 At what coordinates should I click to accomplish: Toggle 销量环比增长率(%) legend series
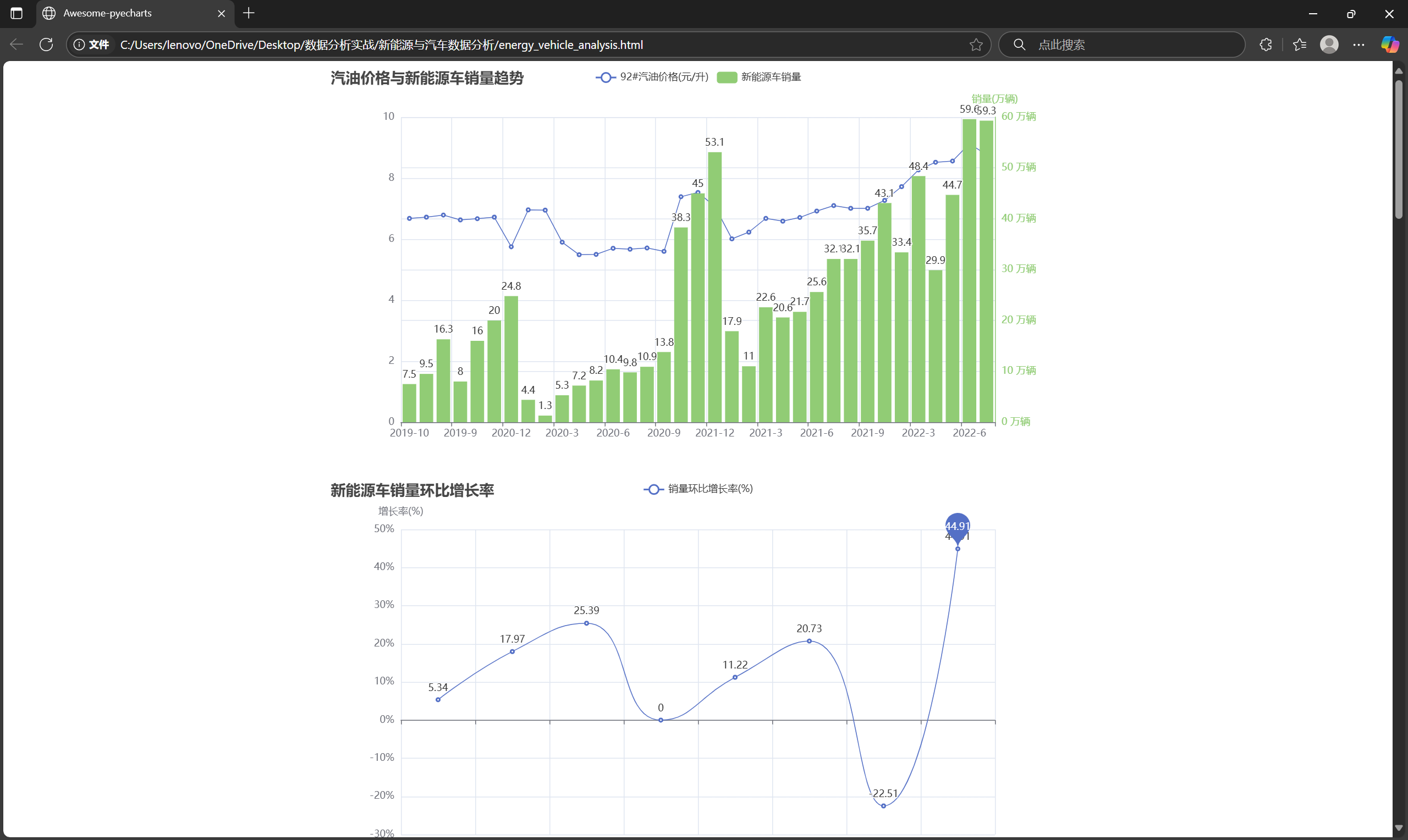point(698,489)
